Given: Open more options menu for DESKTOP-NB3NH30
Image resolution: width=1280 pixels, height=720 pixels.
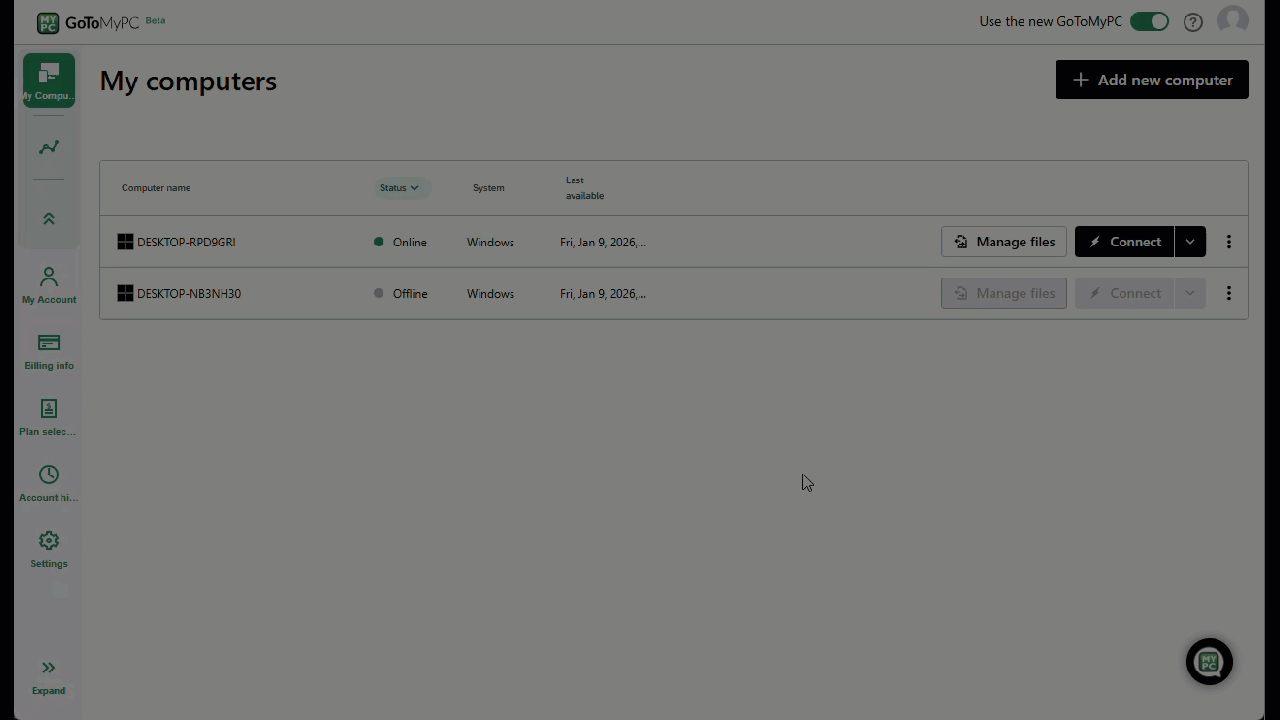Looking at the screenshot, I should (x=1229, y=293).
